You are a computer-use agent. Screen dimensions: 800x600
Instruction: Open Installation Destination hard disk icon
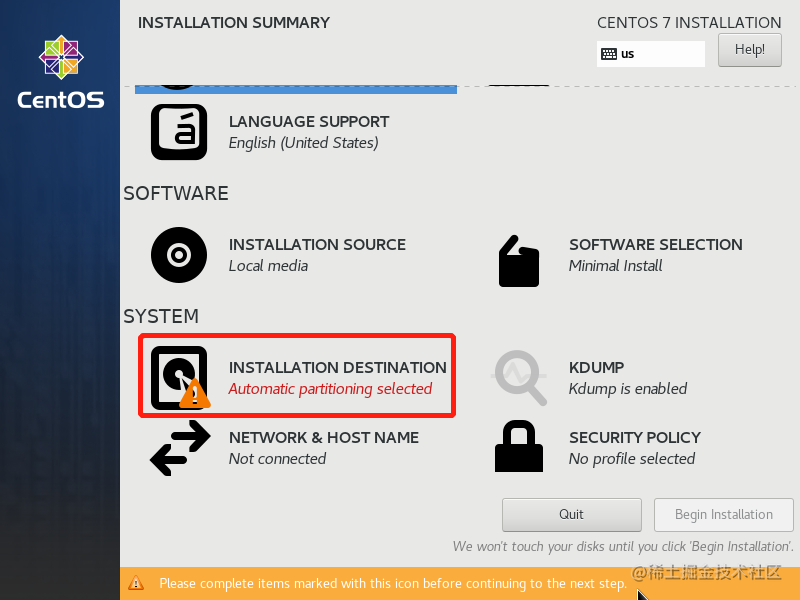[x=180, y=378]
